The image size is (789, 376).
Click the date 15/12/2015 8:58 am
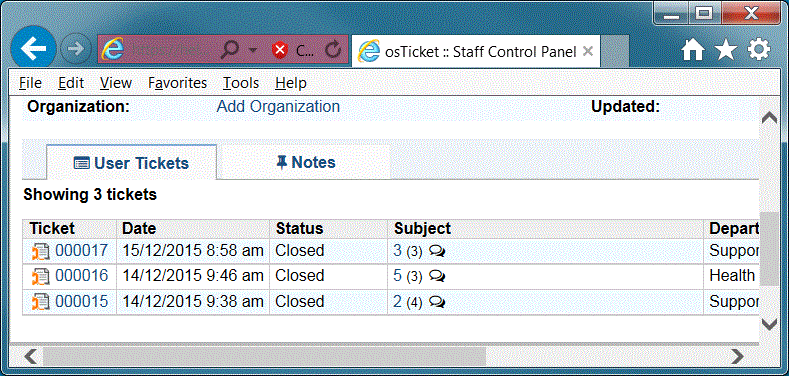[x=193, y=250]
